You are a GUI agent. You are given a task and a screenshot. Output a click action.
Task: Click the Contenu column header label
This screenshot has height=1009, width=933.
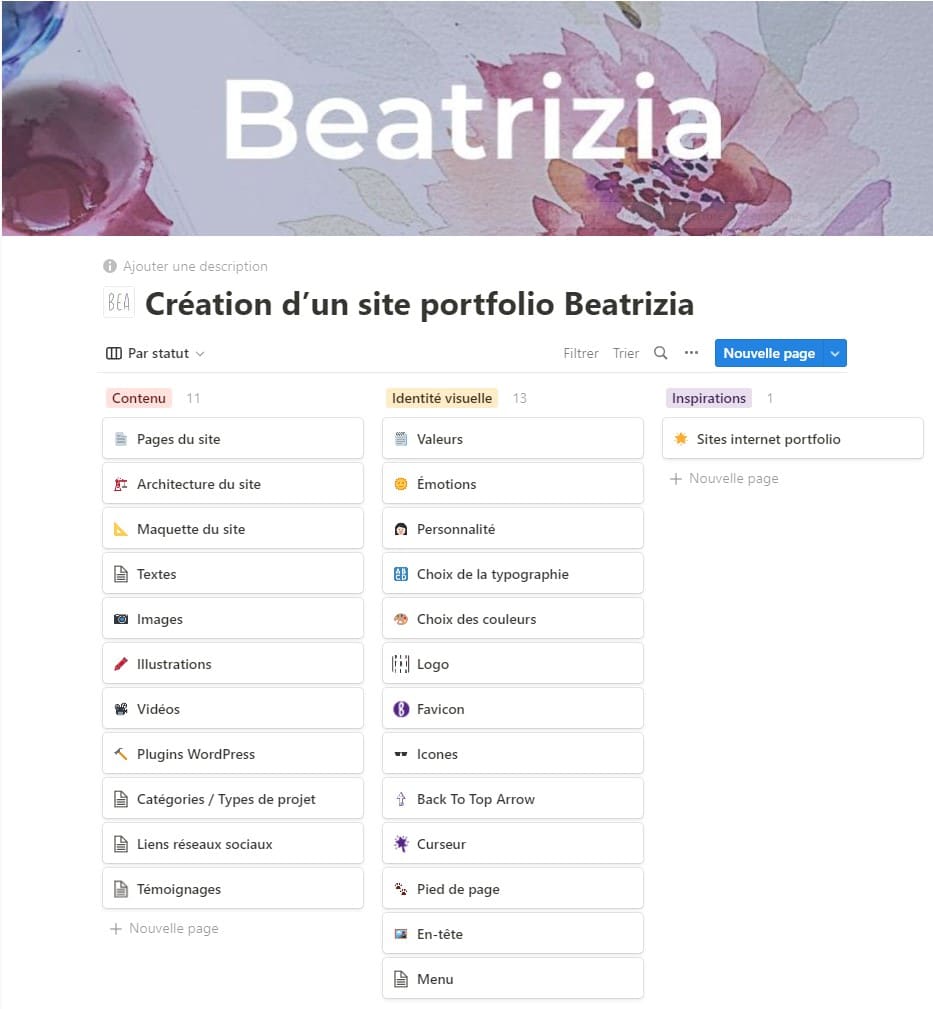tap(138, 397)
